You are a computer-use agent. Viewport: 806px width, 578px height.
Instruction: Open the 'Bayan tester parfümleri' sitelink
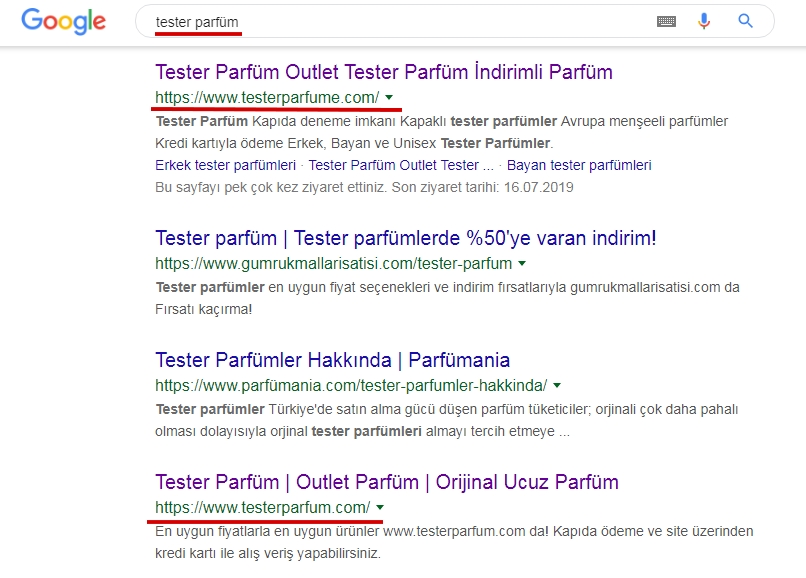coord(579,165)
